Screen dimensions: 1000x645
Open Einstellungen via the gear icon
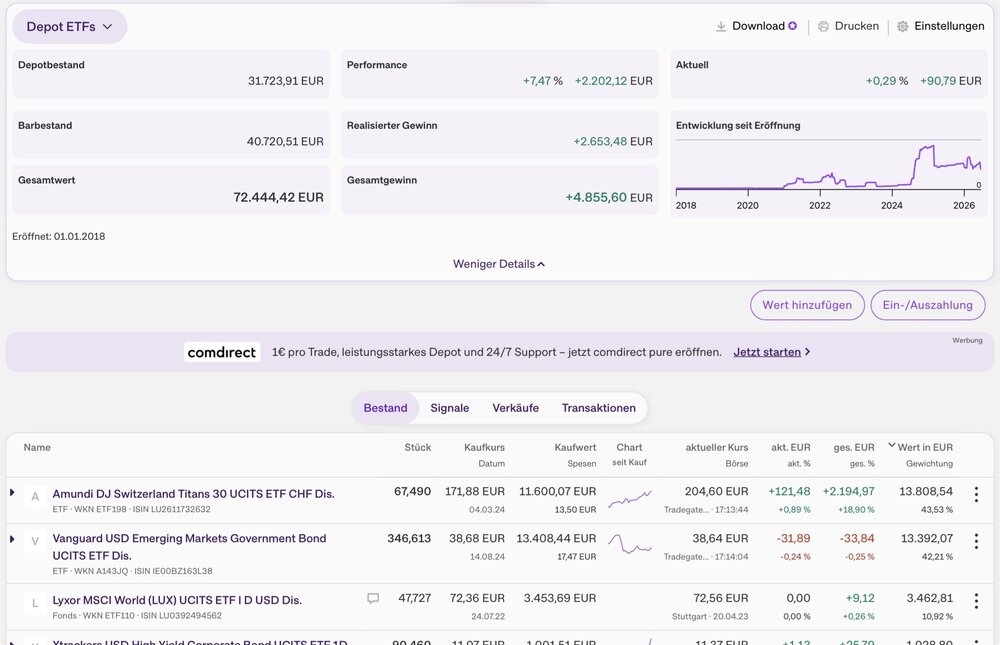902,26
